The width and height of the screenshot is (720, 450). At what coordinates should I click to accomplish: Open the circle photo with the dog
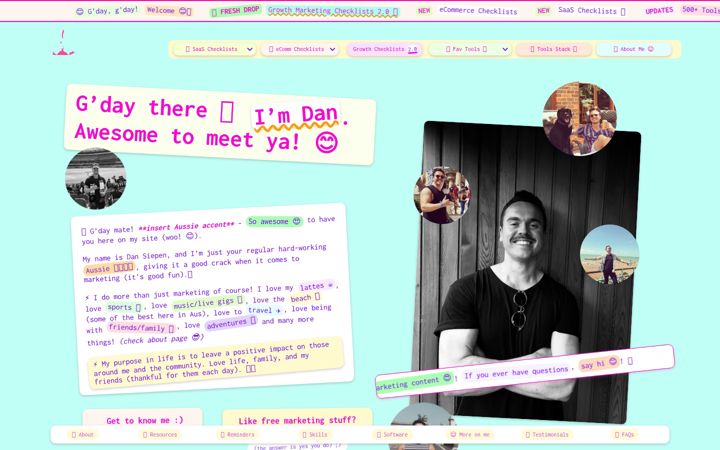pyautogui.click(x=579, y=118)
